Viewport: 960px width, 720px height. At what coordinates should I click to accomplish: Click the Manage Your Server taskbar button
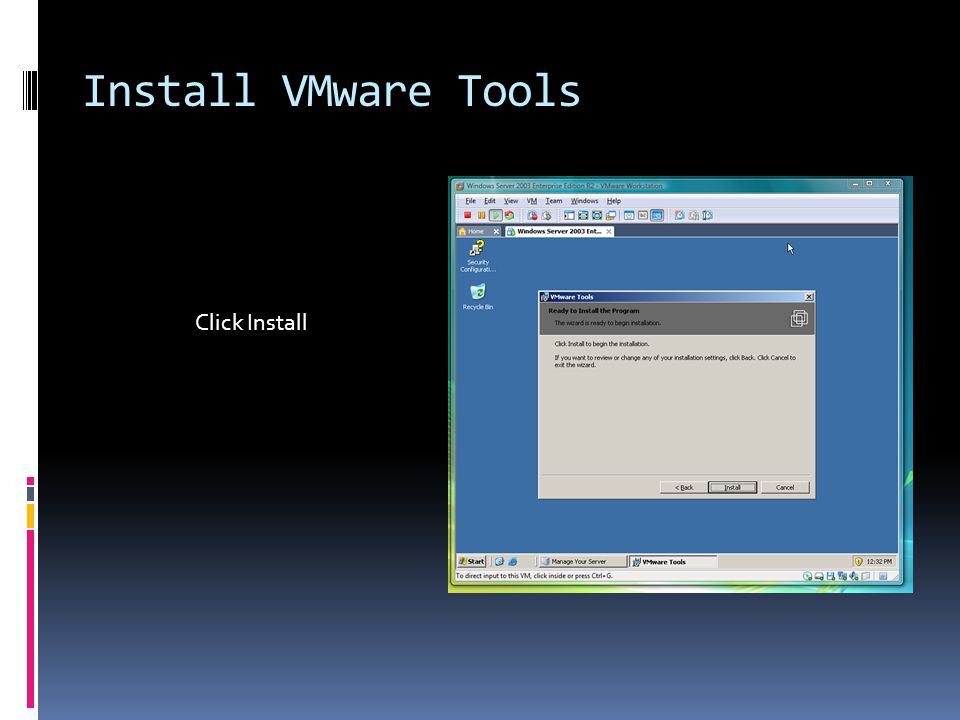coord(582,561)
